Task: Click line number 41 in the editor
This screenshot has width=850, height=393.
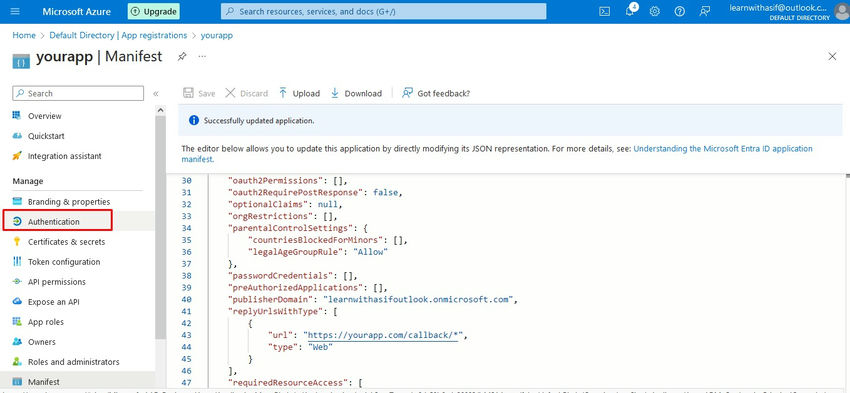Action: pyautogui.click(x=186, y=311)
